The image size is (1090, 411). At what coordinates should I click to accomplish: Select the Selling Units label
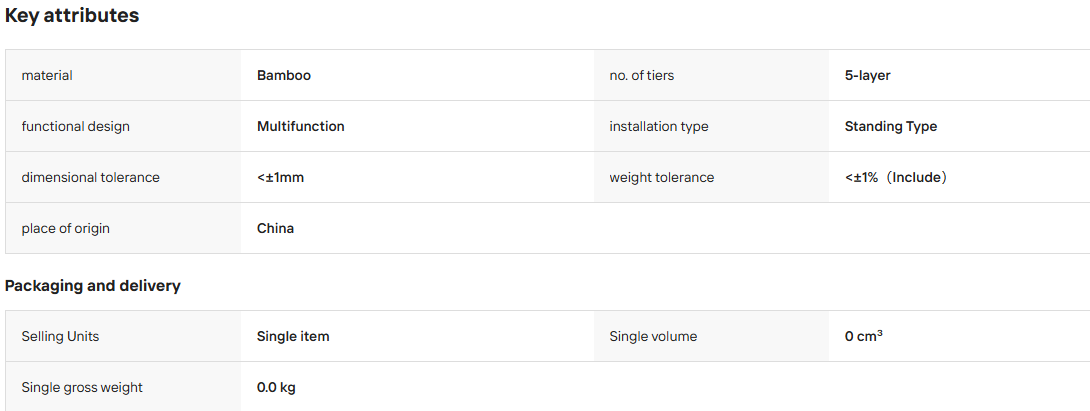click(x=60, y=337)
